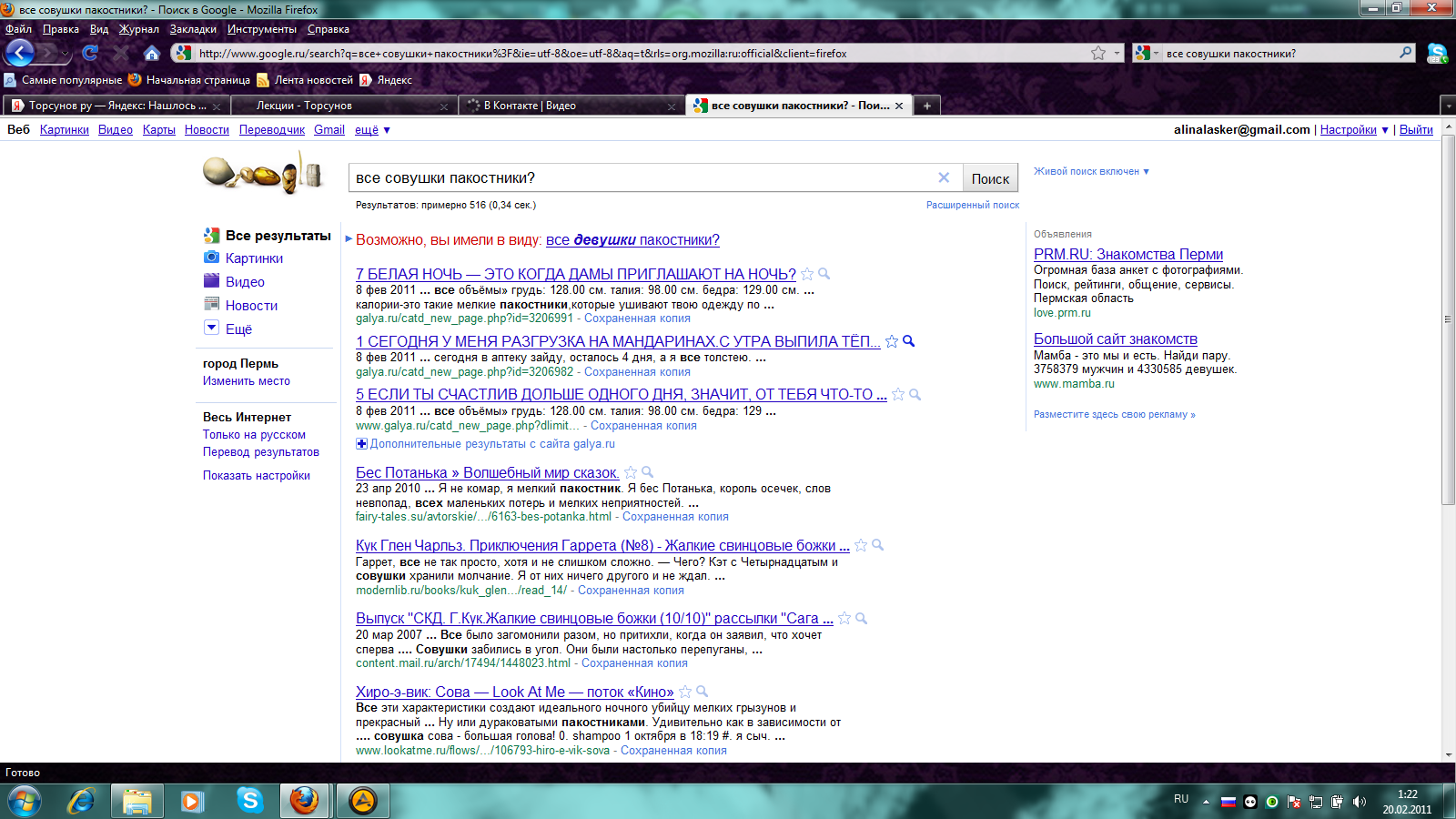Toggle the 'Живой поиск включен' dropdown
The image size is (1456, 819).
coord(1091,171)
